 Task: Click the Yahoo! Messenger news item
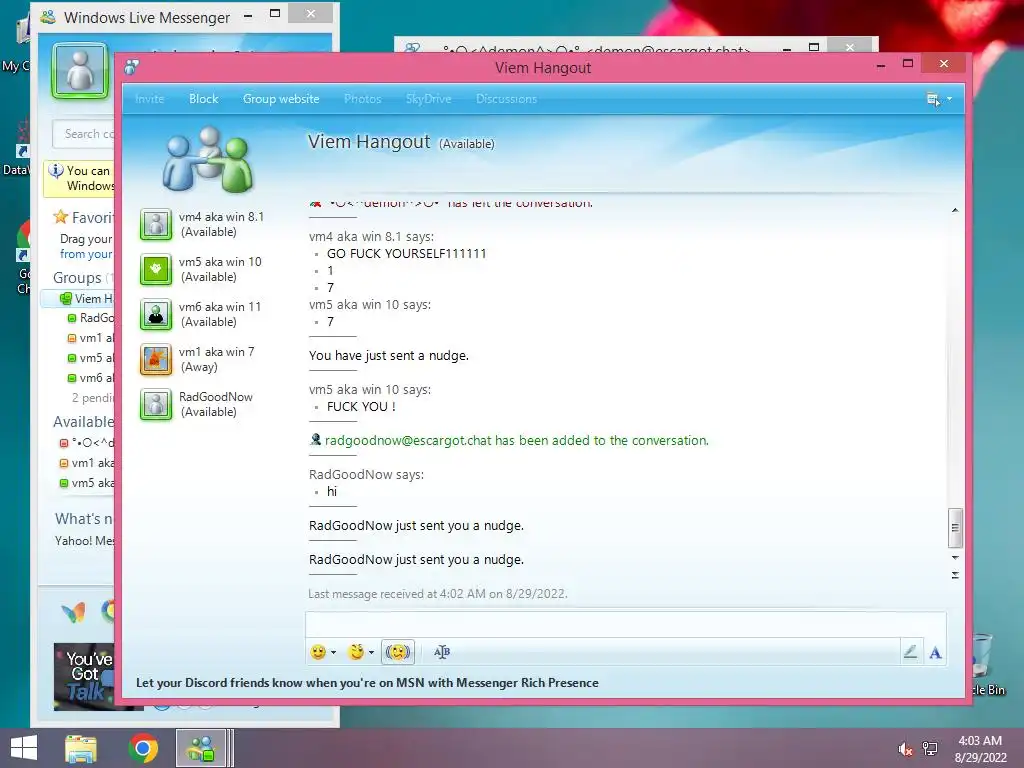[85, 541]
